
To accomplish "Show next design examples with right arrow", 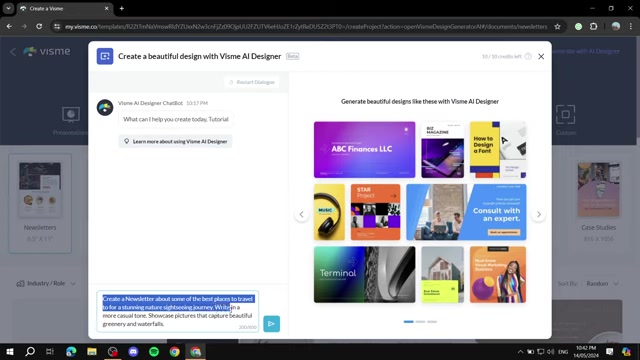I will [538, 214].
